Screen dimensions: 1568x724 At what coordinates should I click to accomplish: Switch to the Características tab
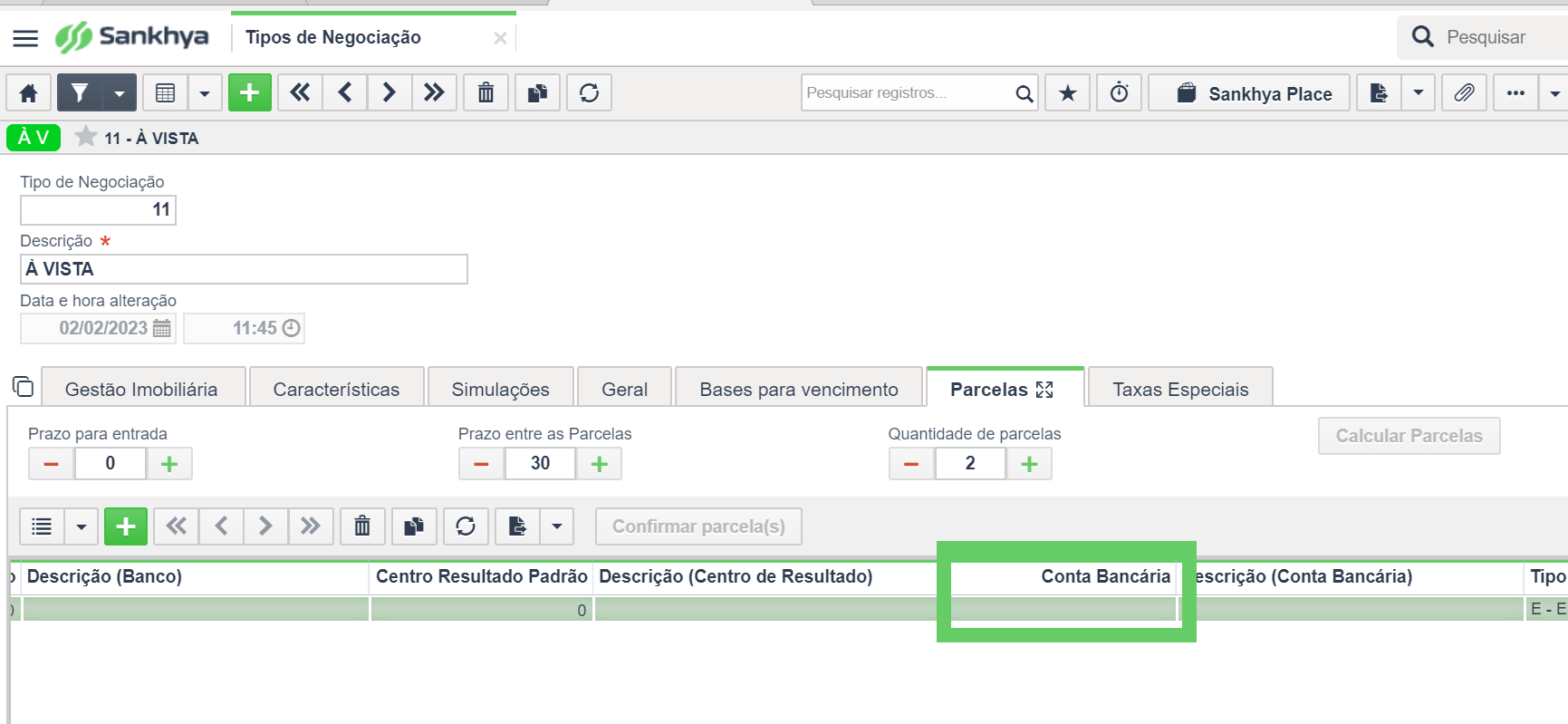(336, 389)
